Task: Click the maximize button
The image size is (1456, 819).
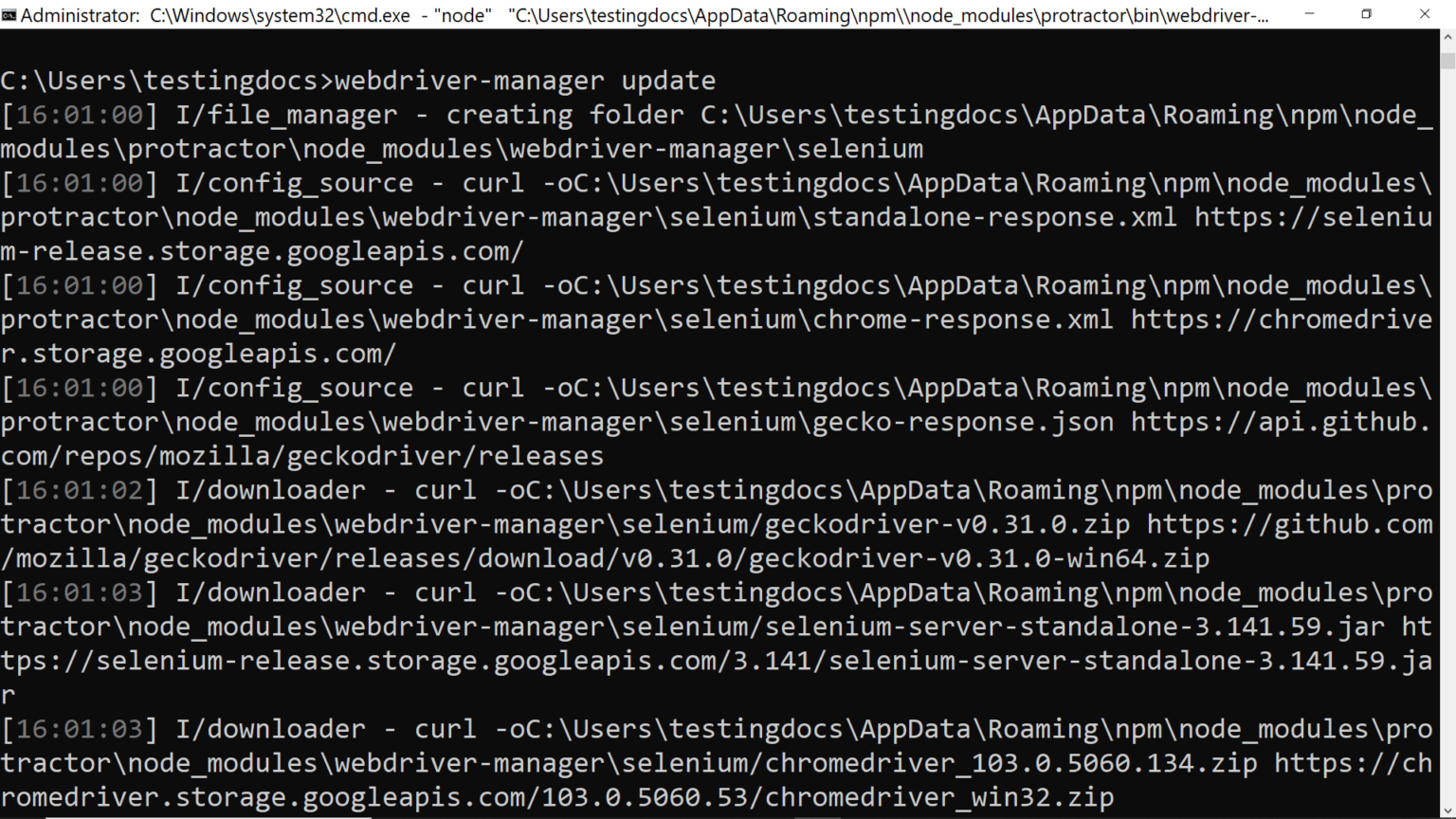Action: (1365, 14)
